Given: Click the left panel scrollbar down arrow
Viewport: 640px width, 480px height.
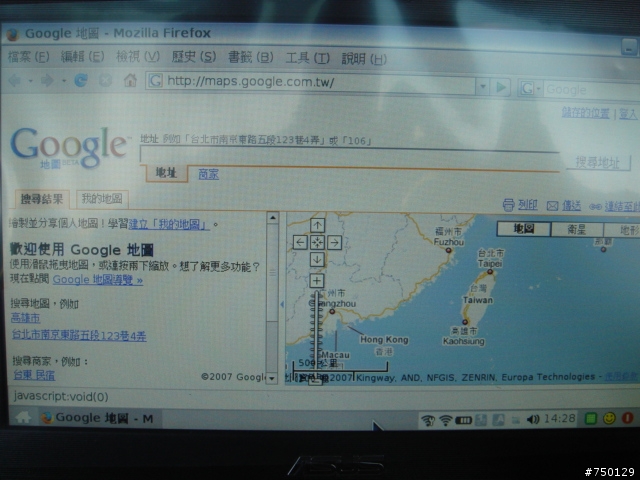Looking at the screenshot, I should pos(272,378).
